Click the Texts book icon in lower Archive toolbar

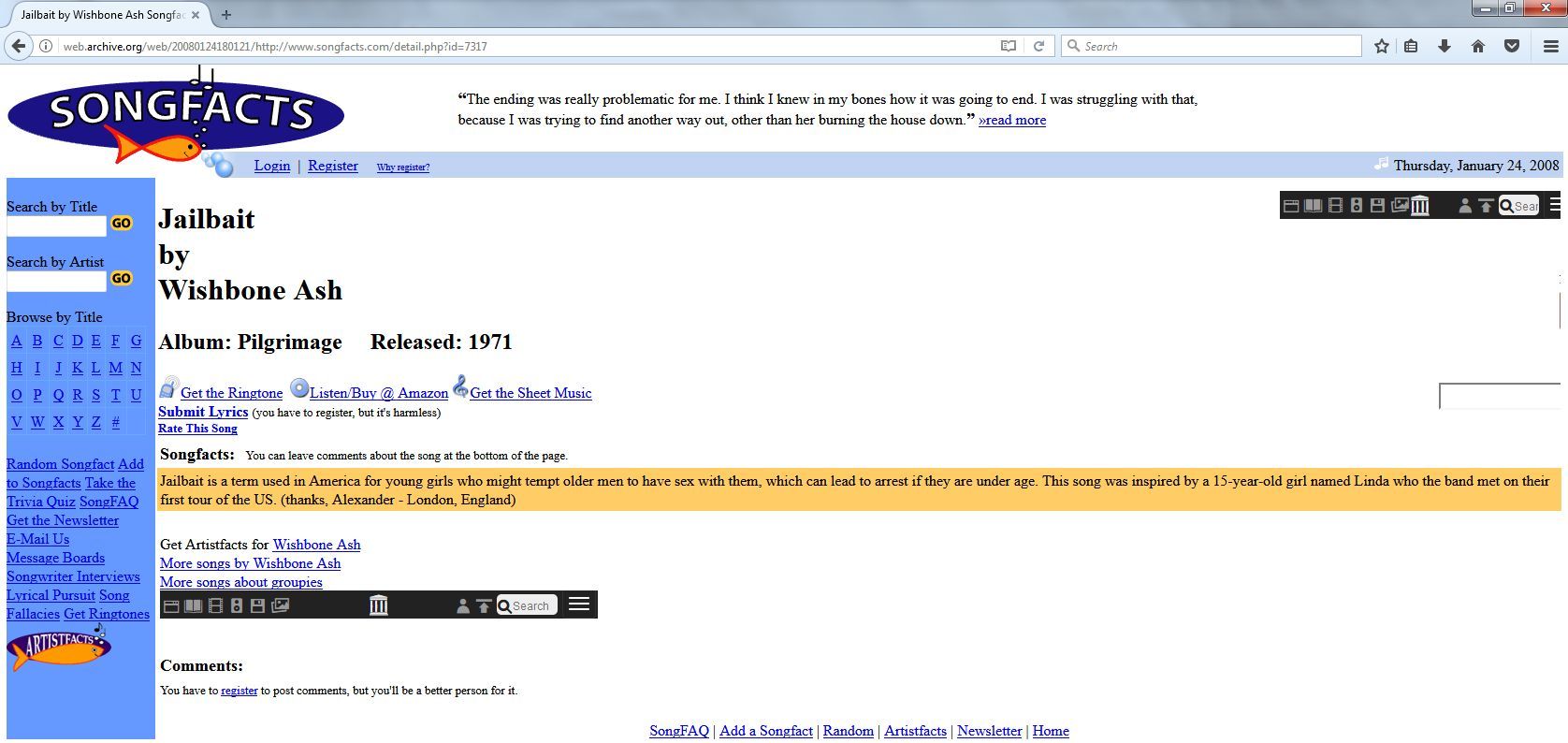194,606
